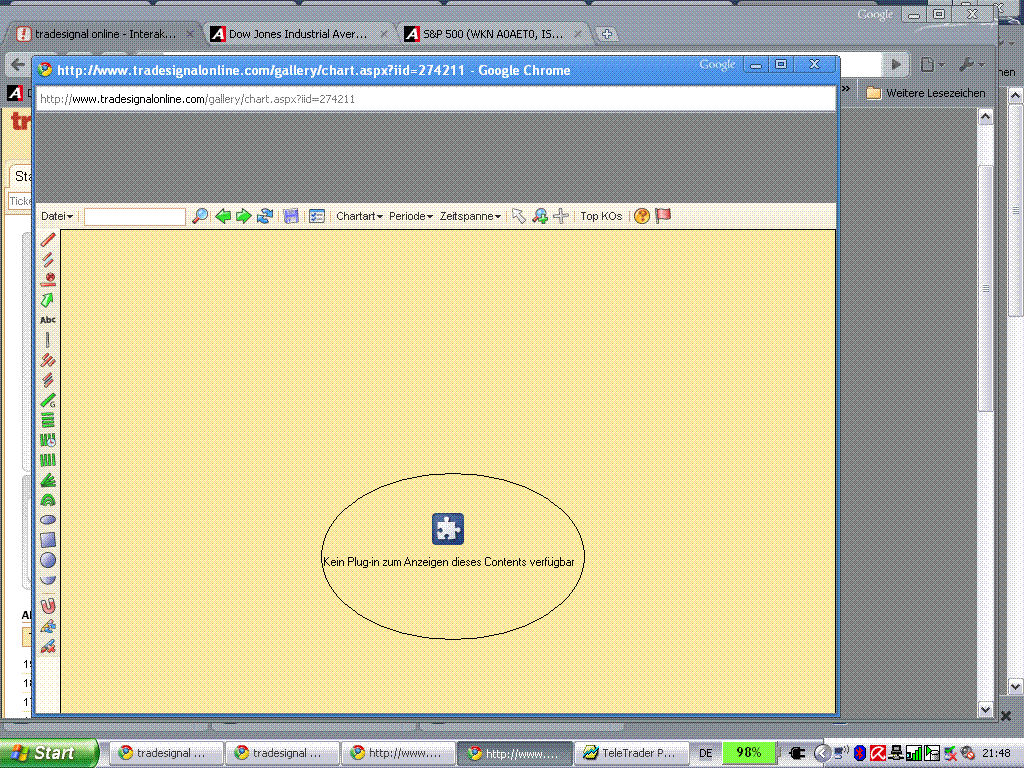
Task: Open the page menu in background Chrome window
Action: 932,64
